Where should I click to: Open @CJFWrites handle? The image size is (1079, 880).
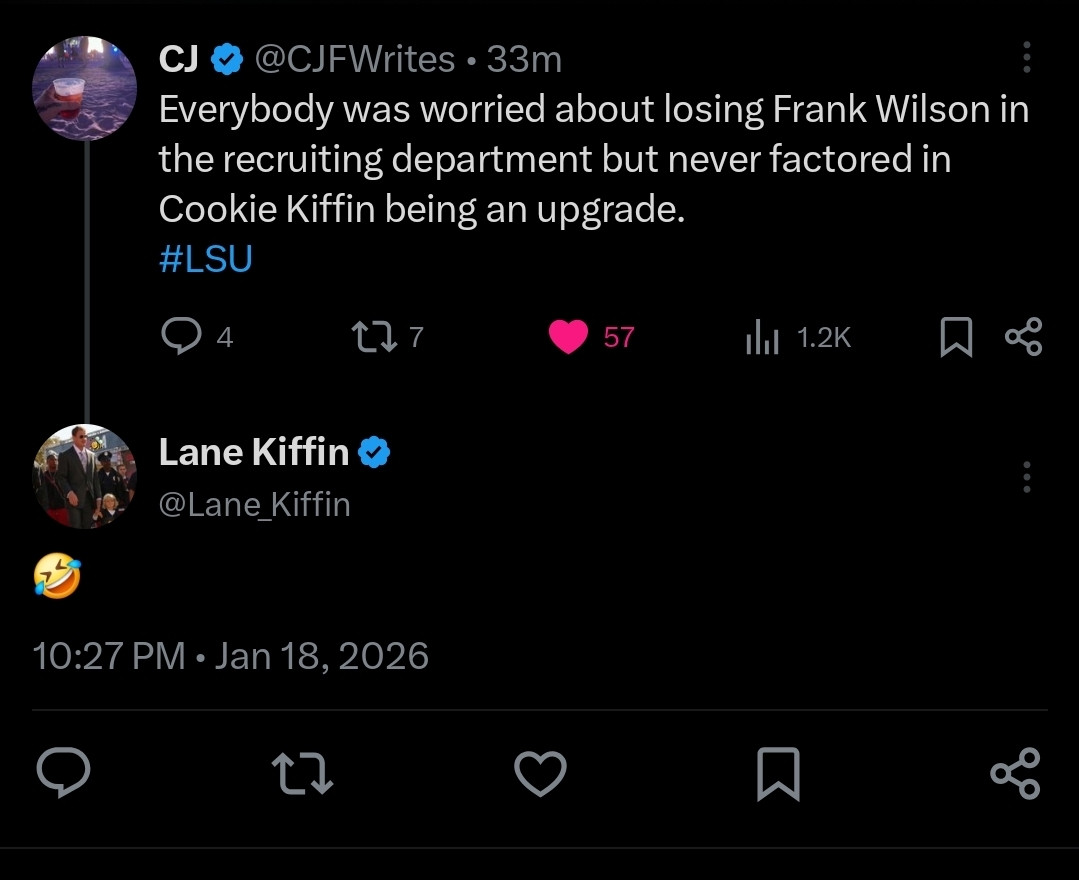pos(355,60)
